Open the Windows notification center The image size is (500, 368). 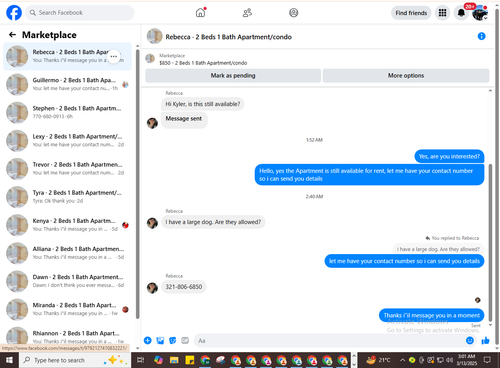pos(487,360)
